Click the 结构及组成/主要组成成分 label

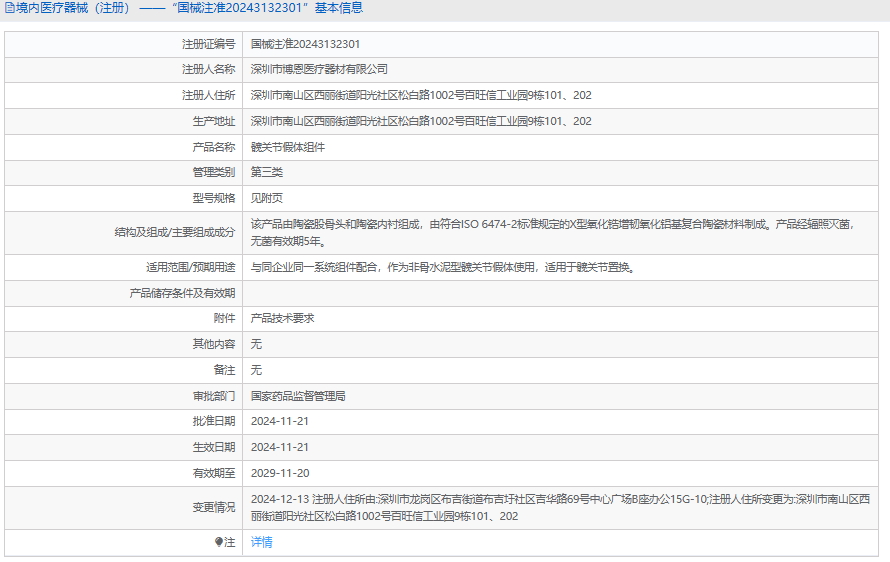[175, 233]
